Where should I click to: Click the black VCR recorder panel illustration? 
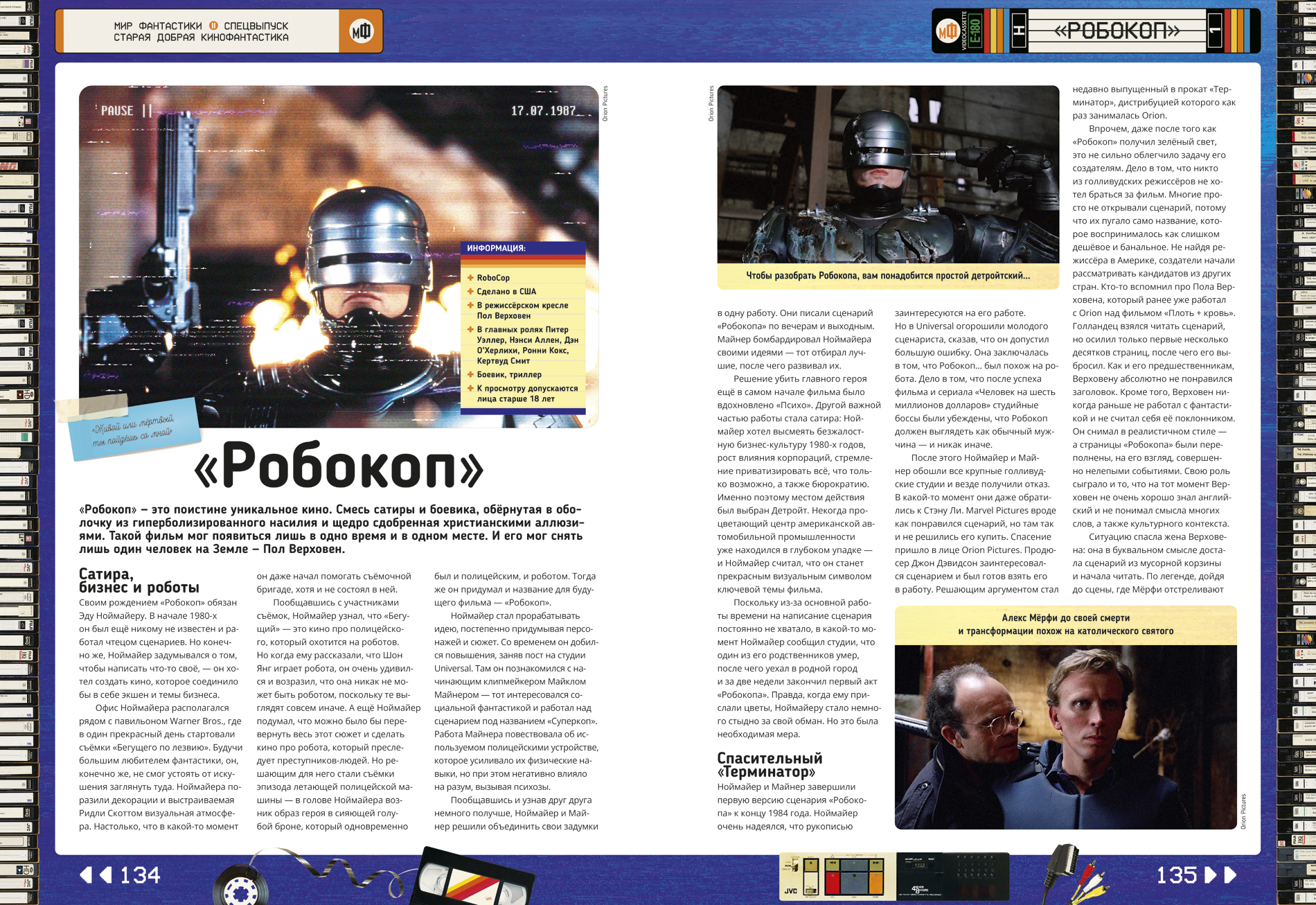pos(952,876)
